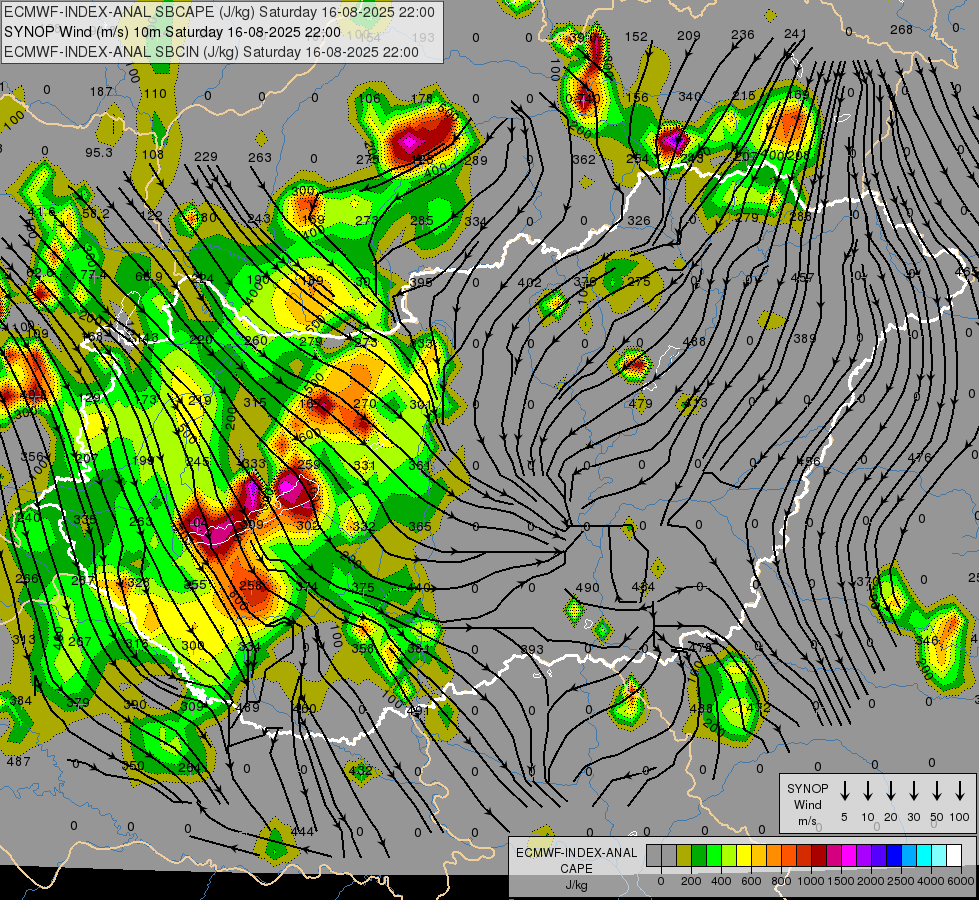
Task: Pick the pure yellow CAPE legend swatch
Action: [744, 855]
